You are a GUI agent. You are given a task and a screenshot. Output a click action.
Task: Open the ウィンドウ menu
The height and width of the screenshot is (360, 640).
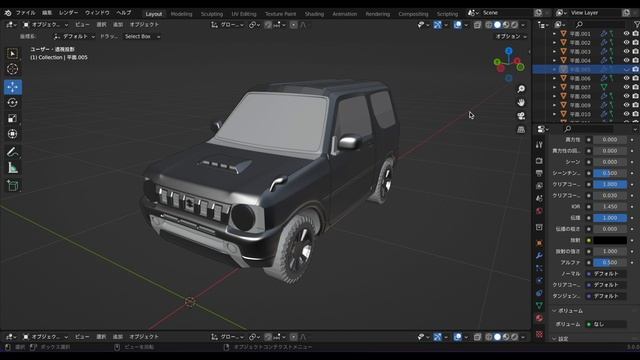pos(97,13)
